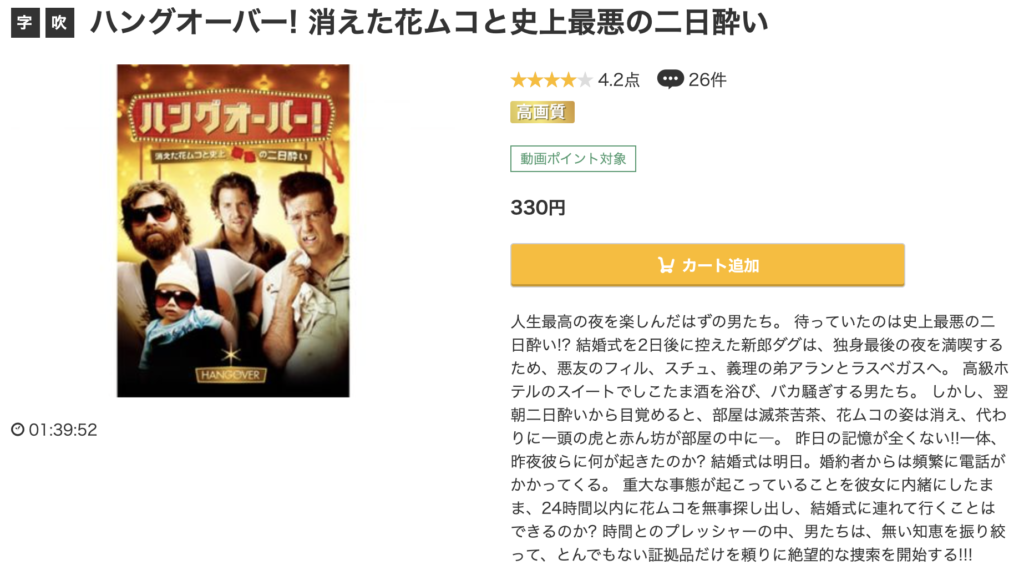This screenshot has width=1024, height=575.
Task: Open the 26件 reviews link
Action: 707,80
